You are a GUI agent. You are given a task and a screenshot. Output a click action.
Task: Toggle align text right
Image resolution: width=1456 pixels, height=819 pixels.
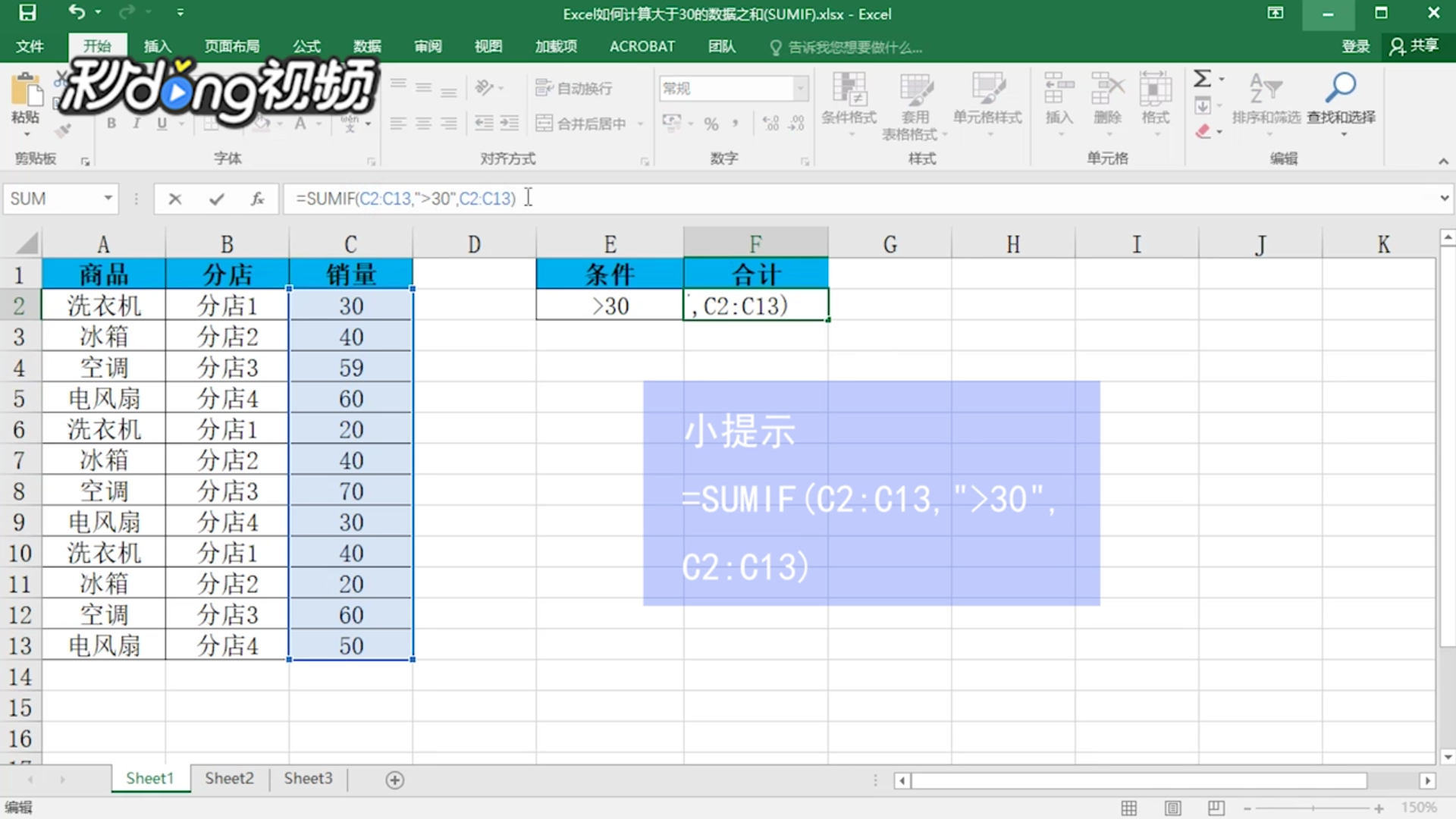[x=449, y=123]
